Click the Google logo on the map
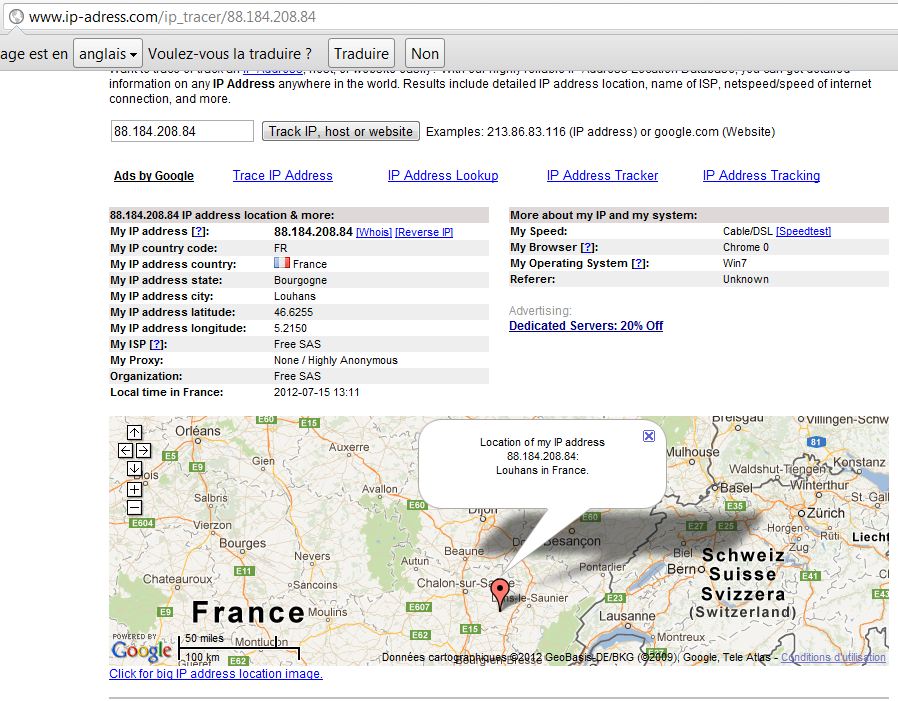The height and width of the screenshot is (701, 898). 141,650
